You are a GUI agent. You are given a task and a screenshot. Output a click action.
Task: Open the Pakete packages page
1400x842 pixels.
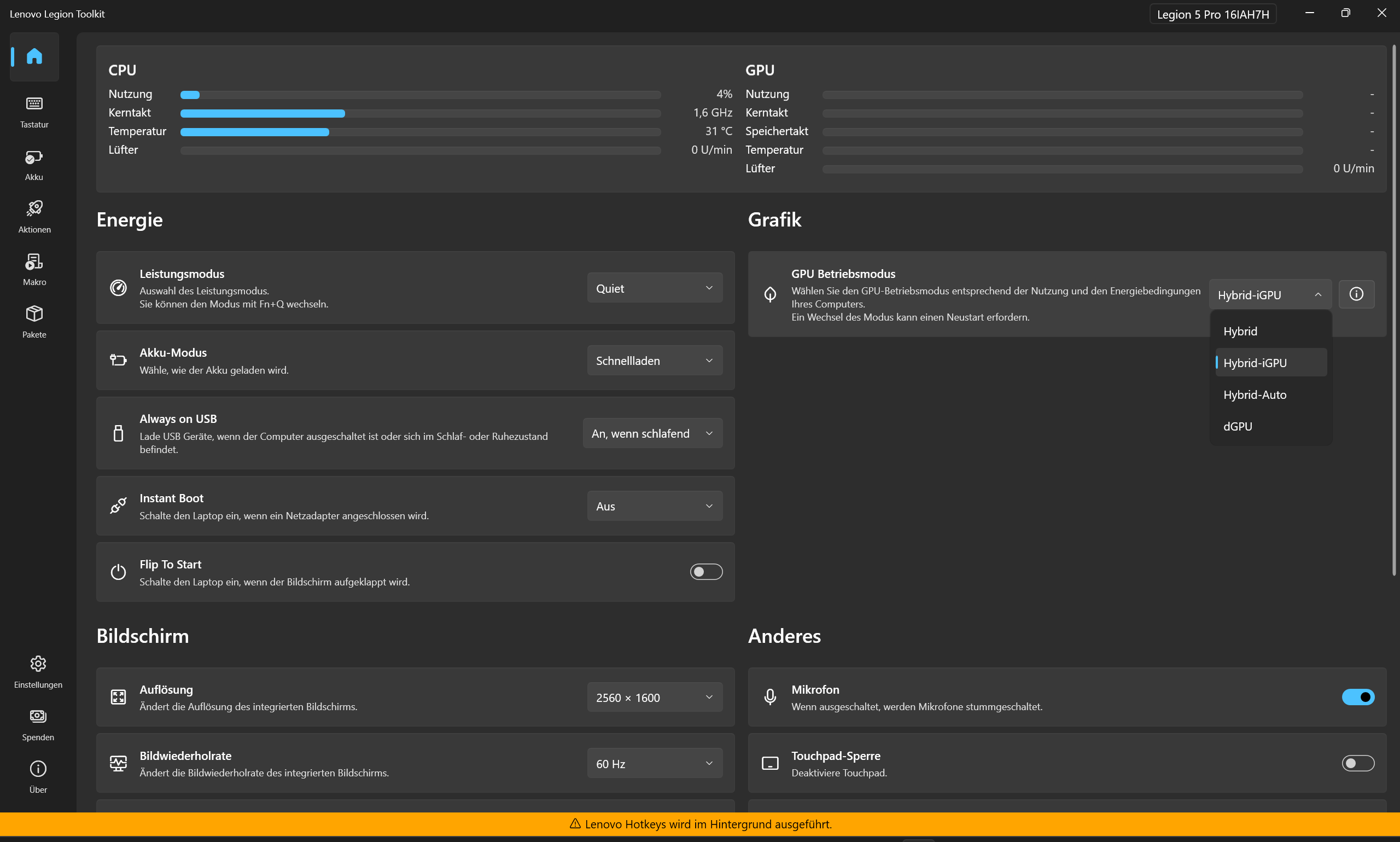point(34,321)
